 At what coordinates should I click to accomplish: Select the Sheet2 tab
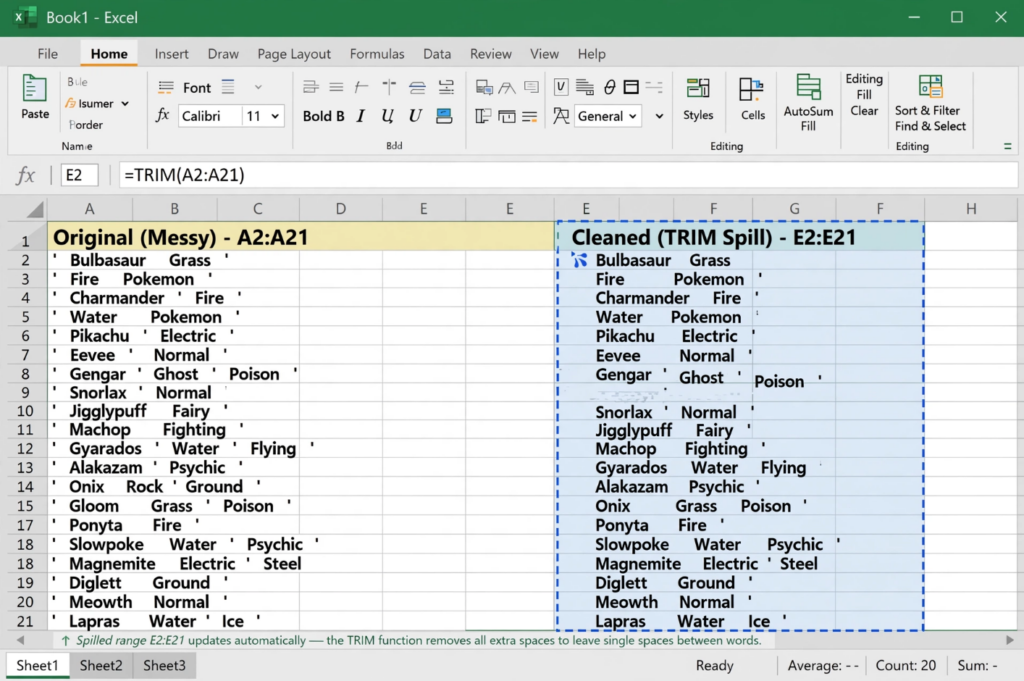tap(101, 665)
